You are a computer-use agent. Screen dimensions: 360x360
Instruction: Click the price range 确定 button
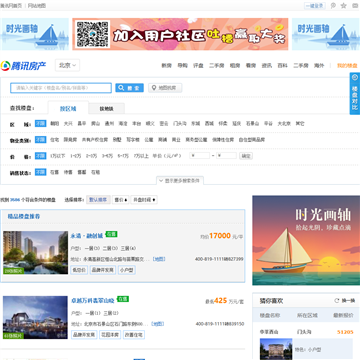pyautogui.click(x=246, y=156)
